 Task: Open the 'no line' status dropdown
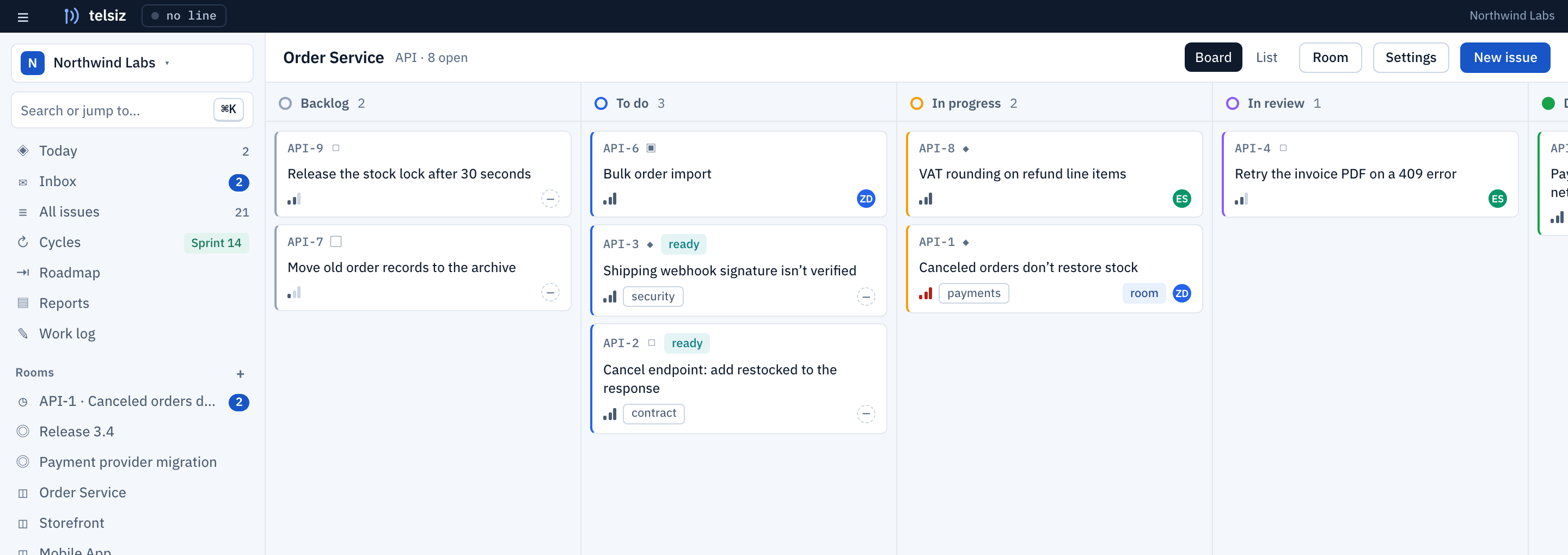pyautogui.click(x=184, y=16)
